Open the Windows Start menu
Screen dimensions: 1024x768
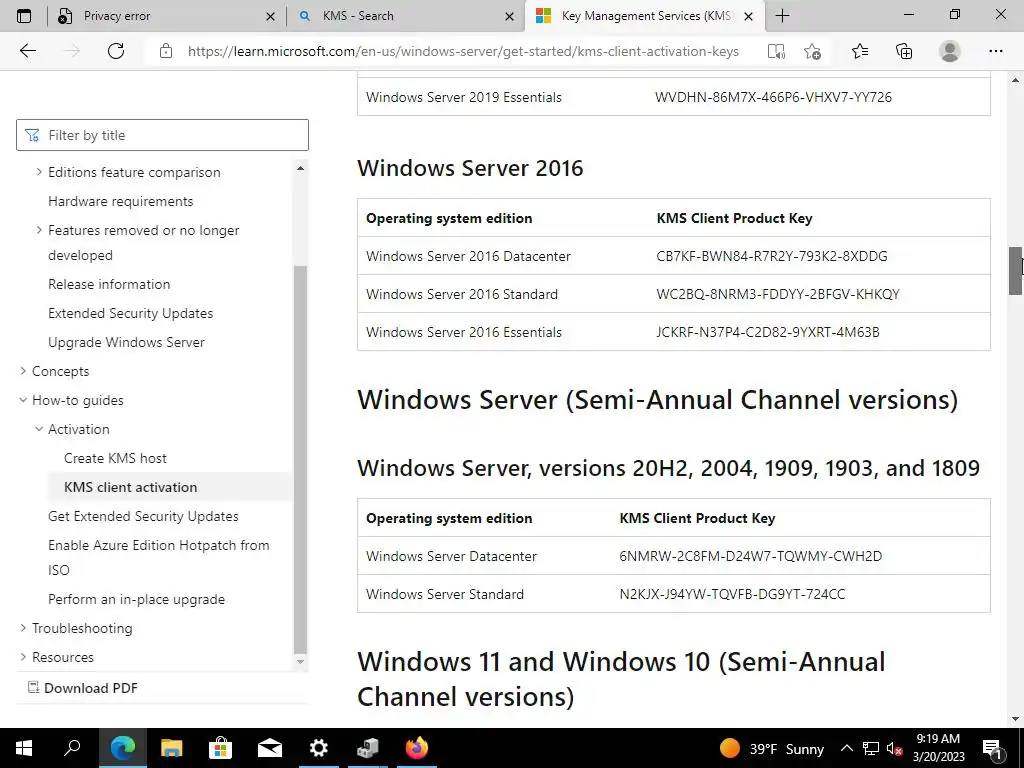(24, 748)
